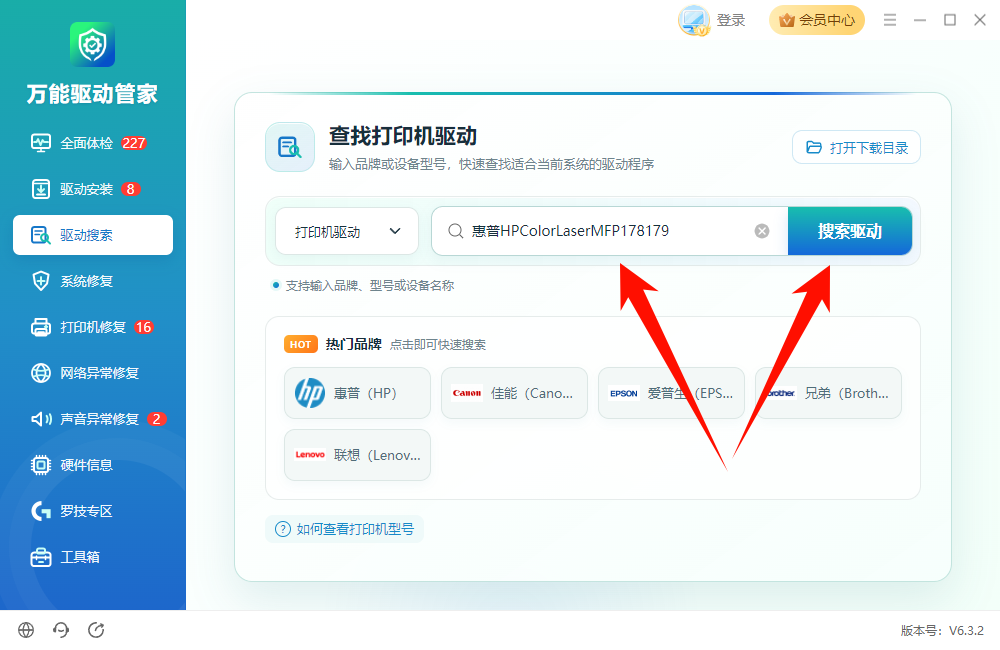The width and height of the screenshot is (1000, 650).
Task: Click 打开下载目录 button
Action: click(856, 147)
